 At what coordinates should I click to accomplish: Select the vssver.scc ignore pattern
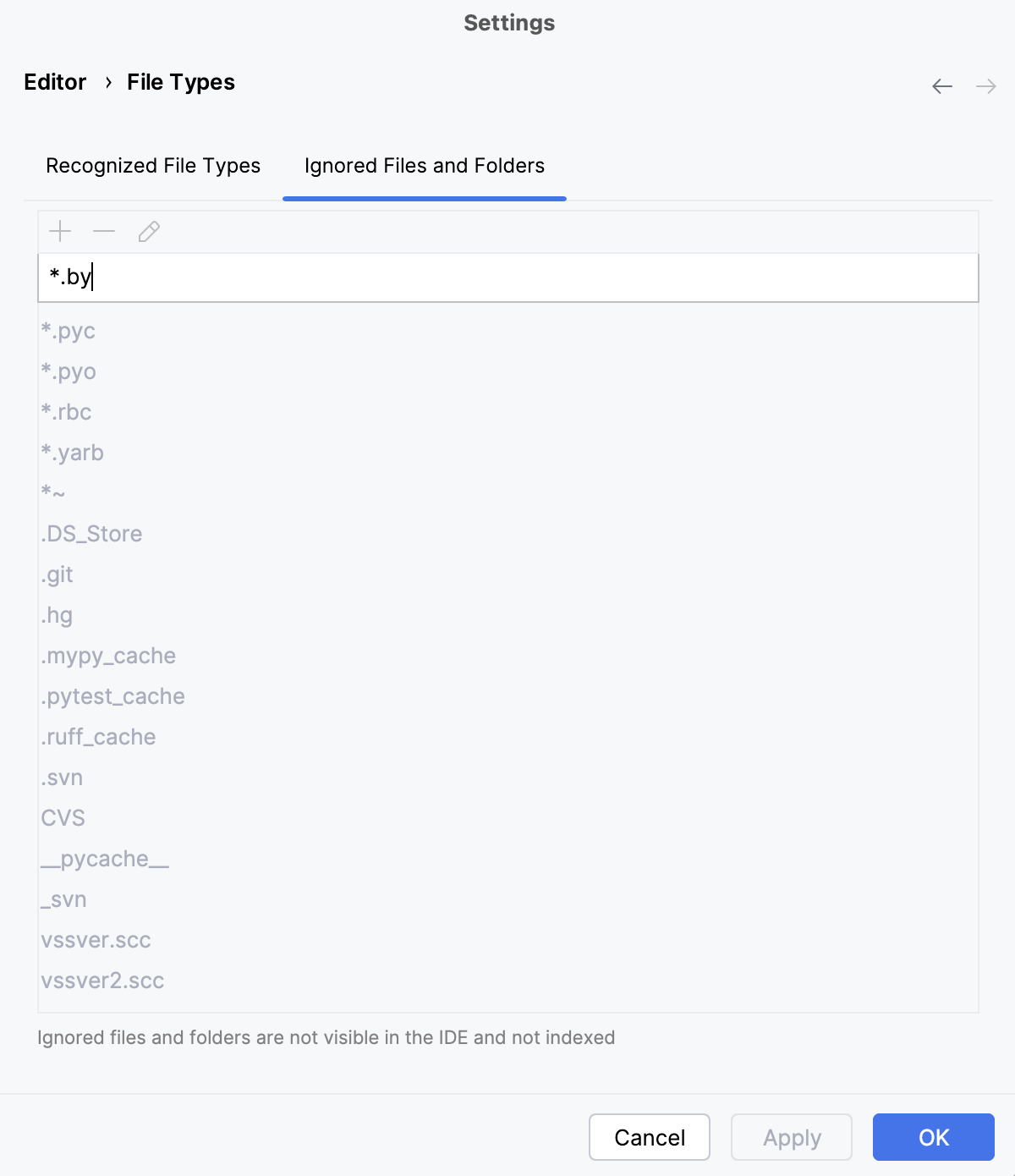[96, 940]
